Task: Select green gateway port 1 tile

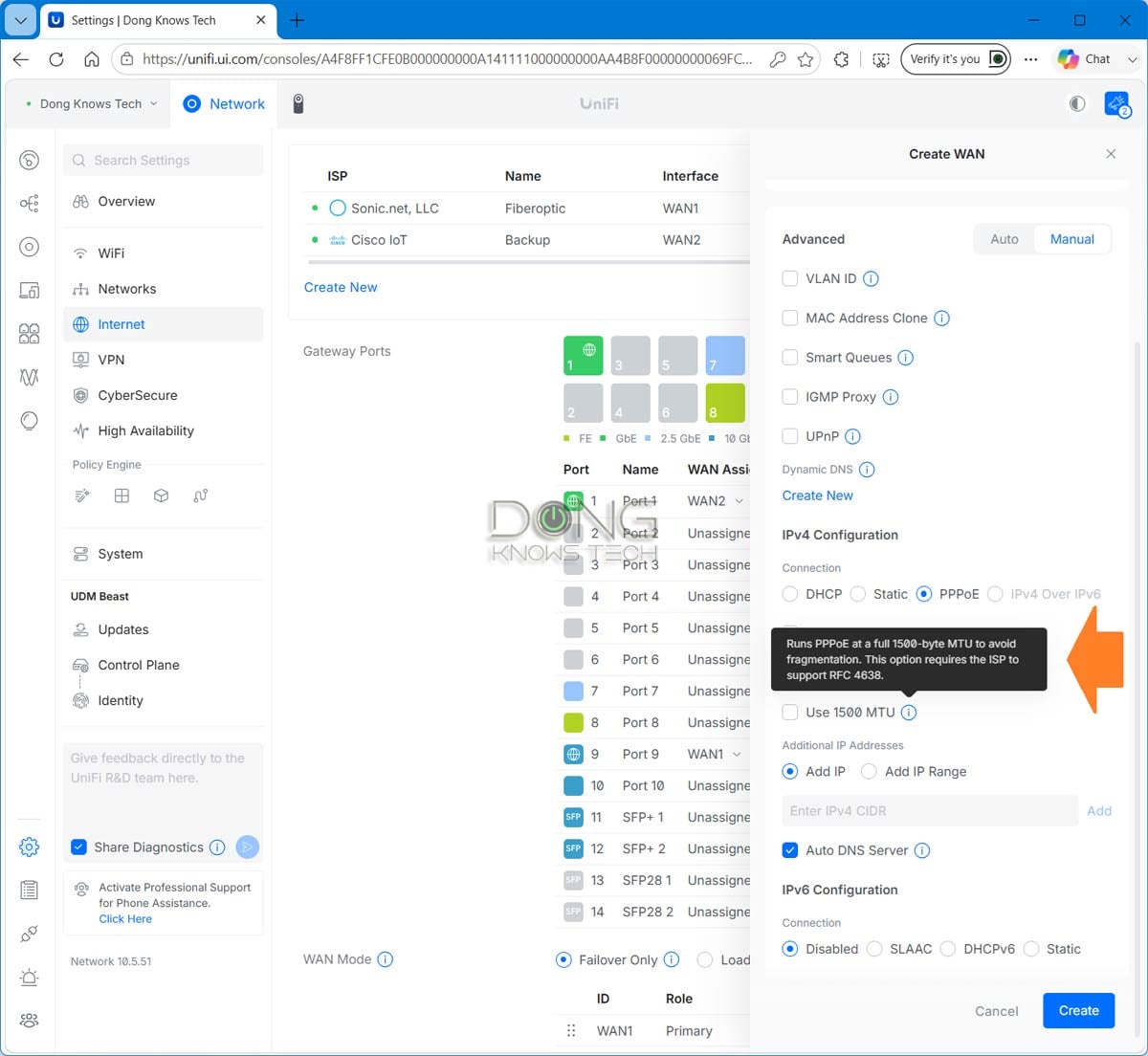Action: click(x=583, y=355)
